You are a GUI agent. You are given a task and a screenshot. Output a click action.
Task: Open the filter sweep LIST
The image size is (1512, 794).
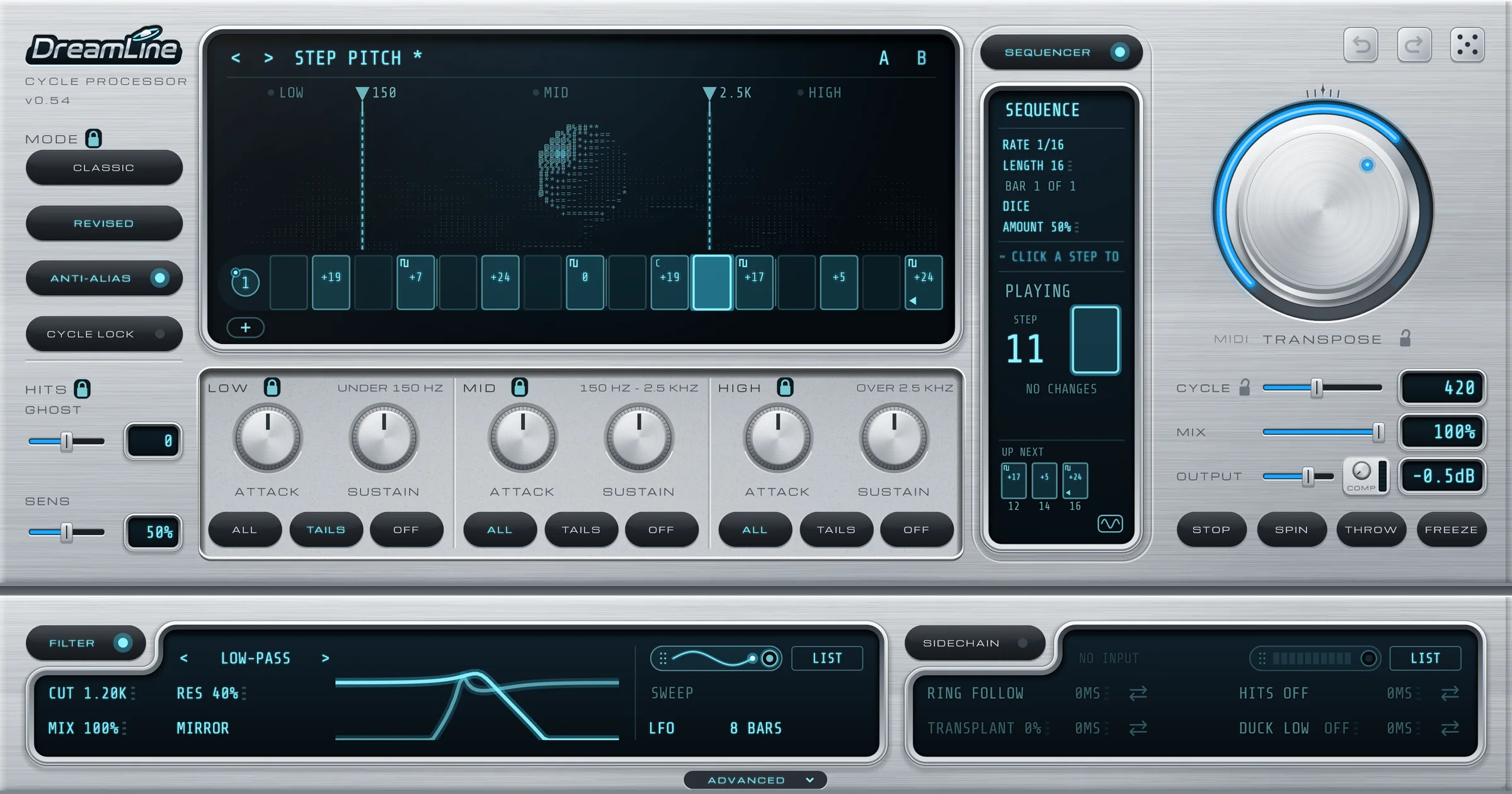pos(827,658)
